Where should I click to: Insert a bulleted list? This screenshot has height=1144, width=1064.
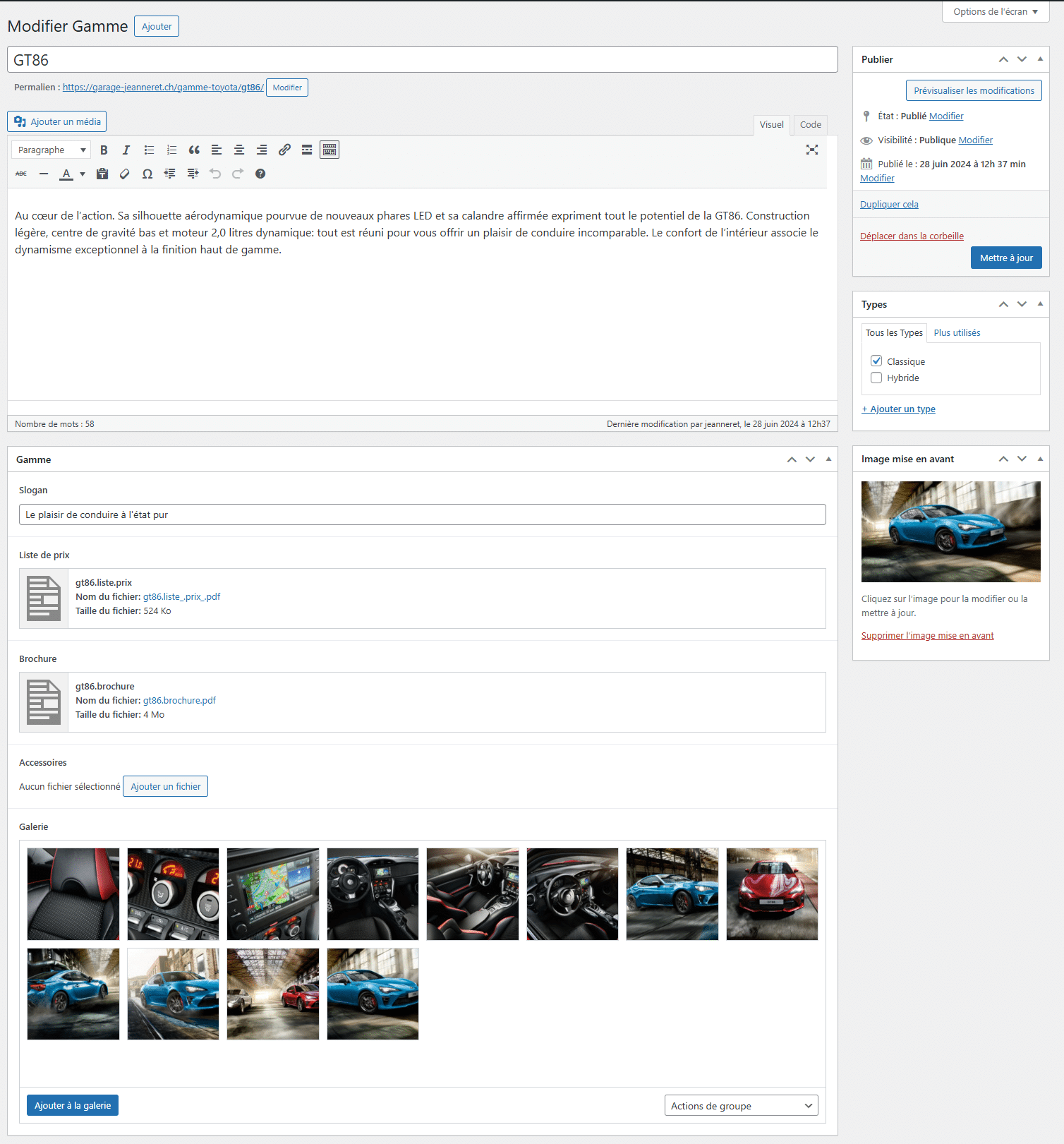click(149, 150)
